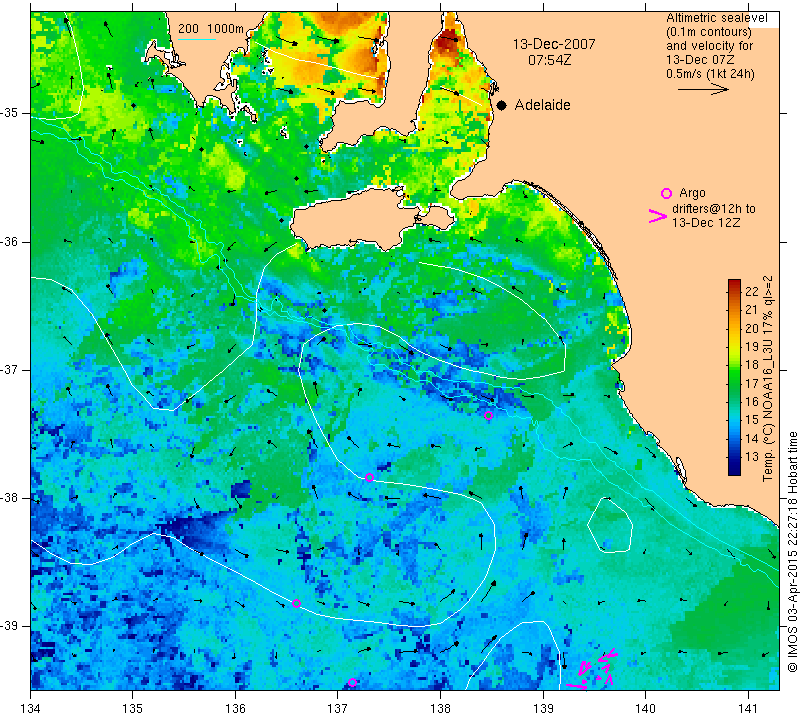Click the magenta drifters arrowhead in the legend
Viewport: 800px width, 720px height.
(x=658, y=216)
